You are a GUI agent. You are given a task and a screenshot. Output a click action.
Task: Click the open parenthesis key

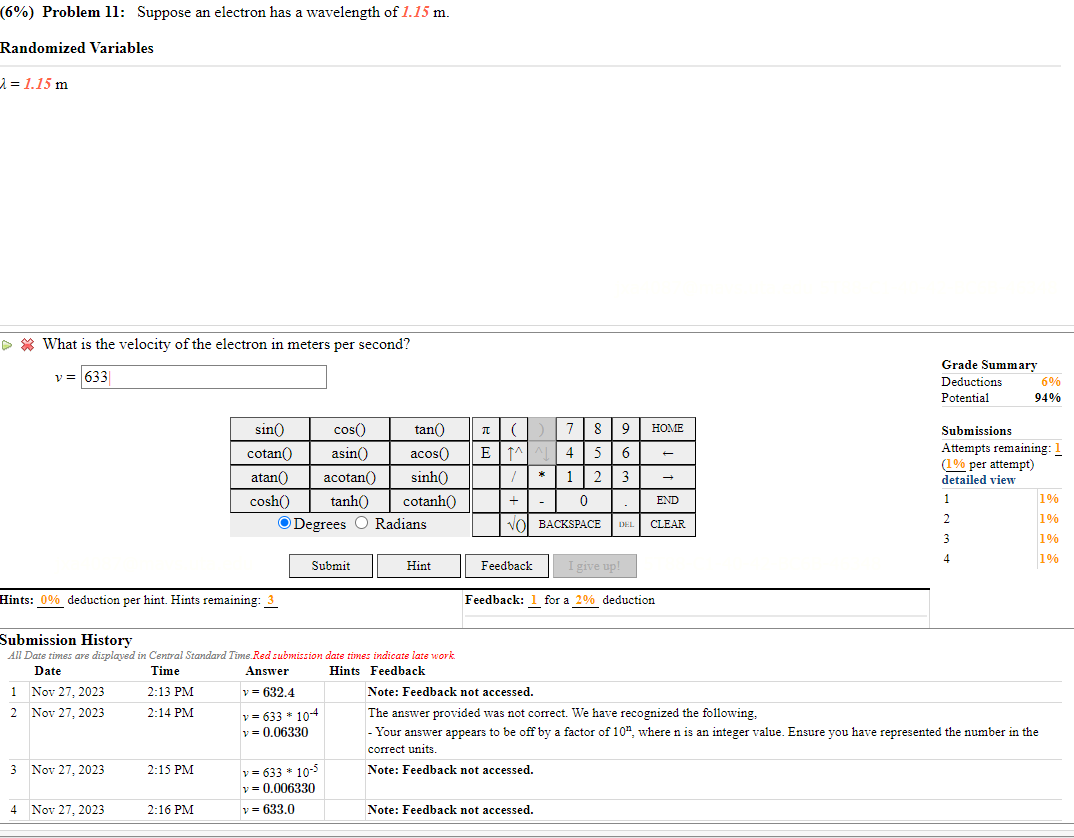pyautogui.click(x=514, y=429)
